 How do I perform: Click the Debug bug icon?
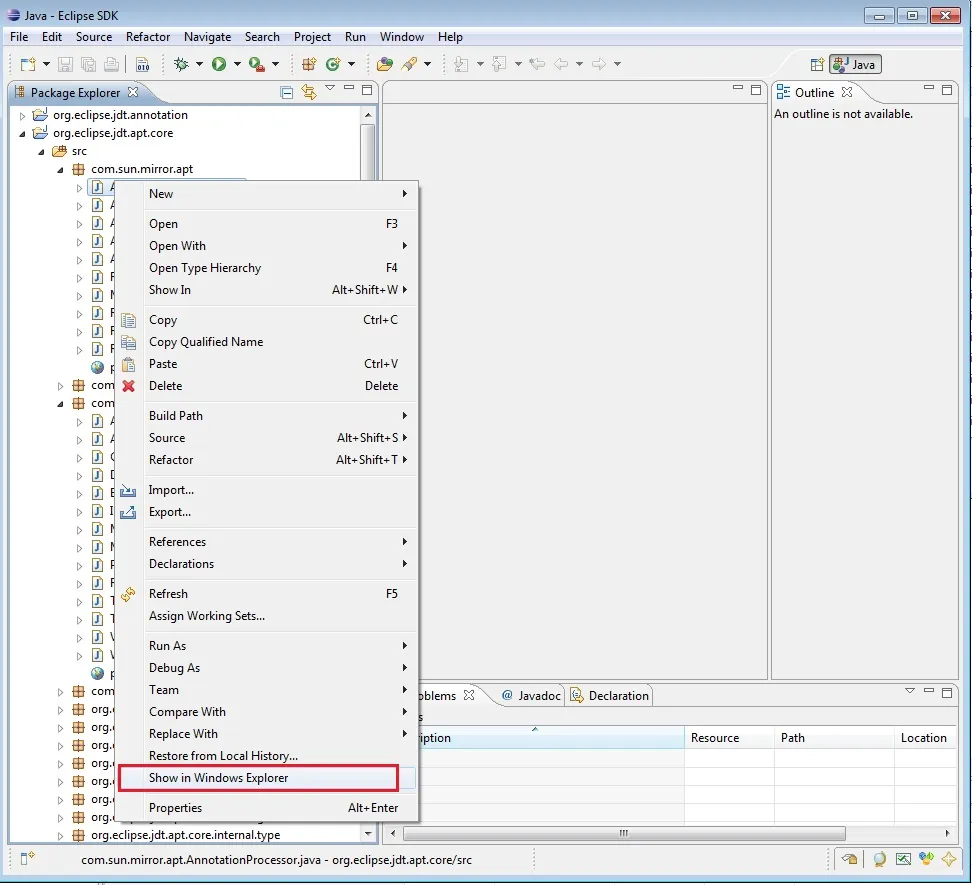click(181, 64)
